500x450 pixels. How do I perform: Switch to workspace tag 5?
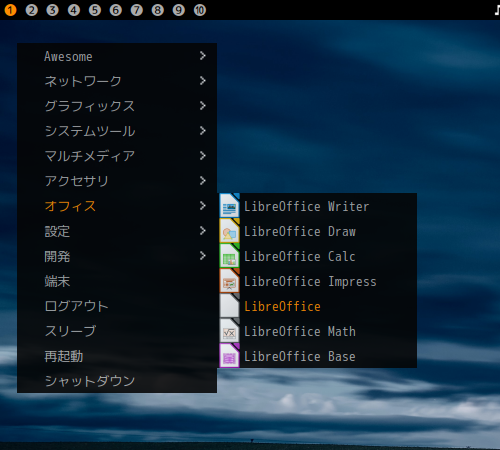pos(95,10)
